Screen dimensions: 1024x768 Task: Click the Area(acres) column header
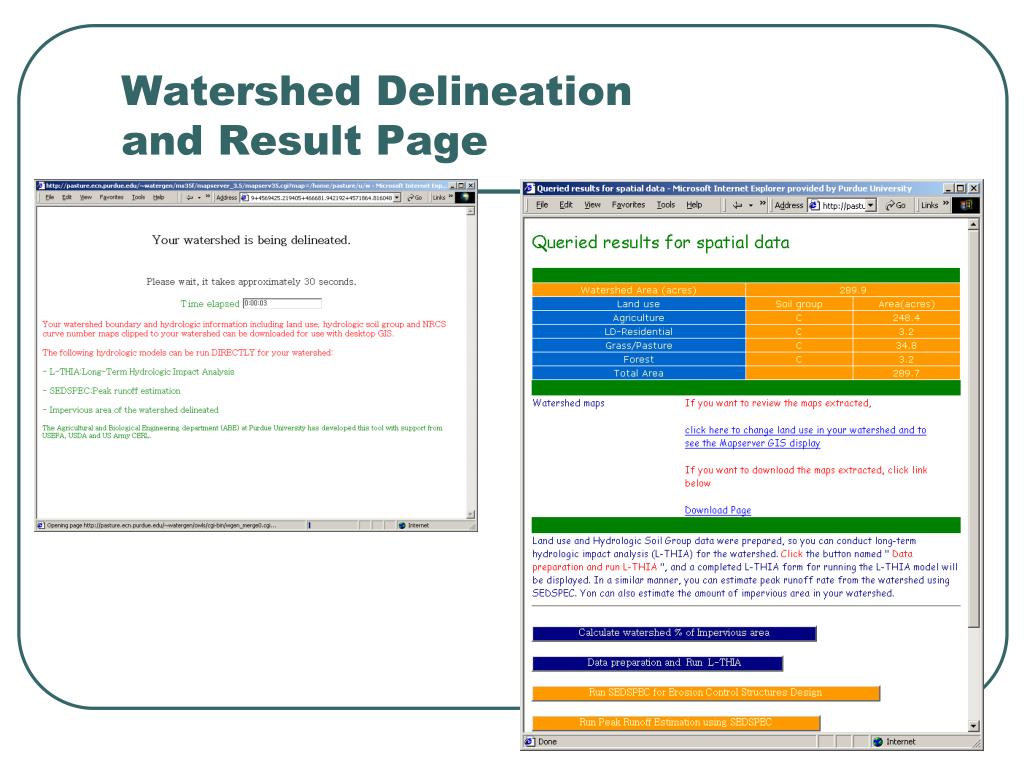coord(906,304)
